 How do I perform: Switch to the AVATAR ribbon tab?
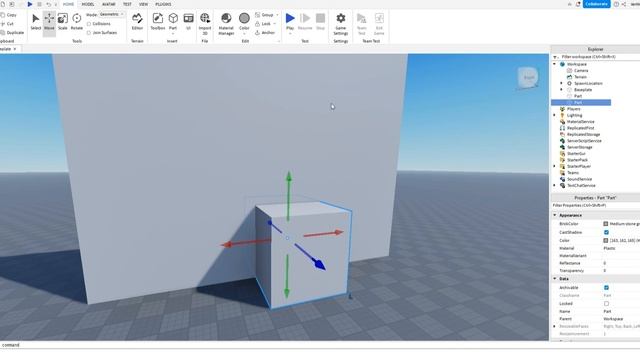109,4
